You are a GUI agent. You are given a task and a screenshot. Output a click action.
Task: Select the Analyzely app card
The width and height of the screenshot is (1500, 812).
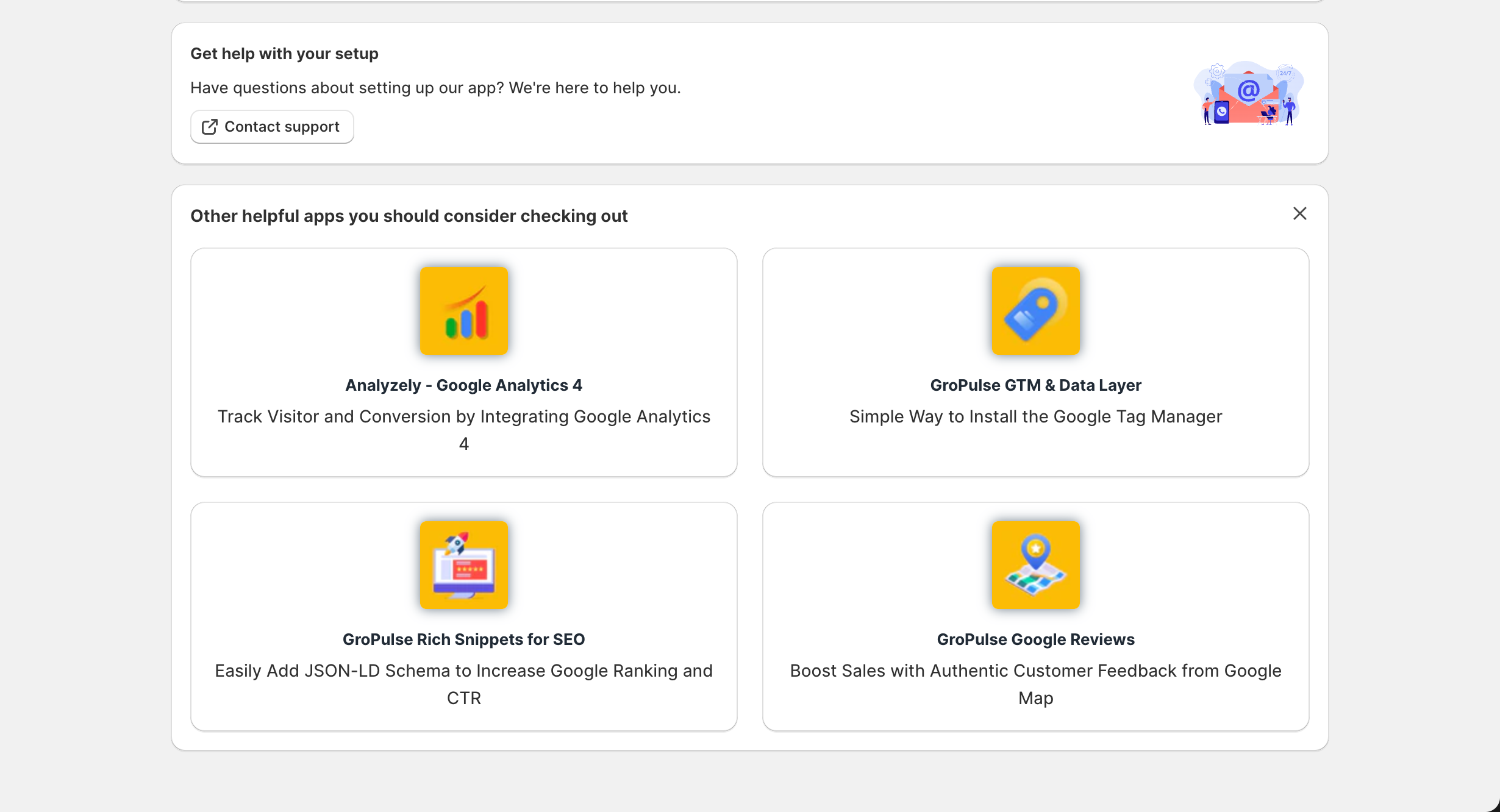pyautogui.click(x=463, y=361)
